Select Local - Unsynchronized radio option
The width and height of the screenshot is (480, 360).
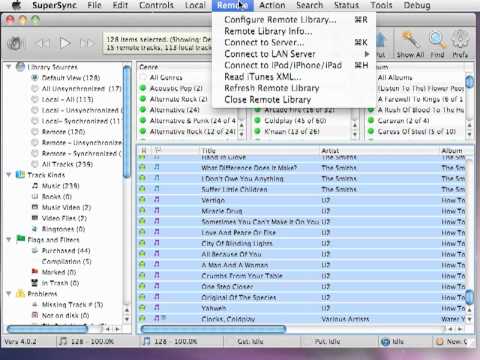[x=35, y=110]
